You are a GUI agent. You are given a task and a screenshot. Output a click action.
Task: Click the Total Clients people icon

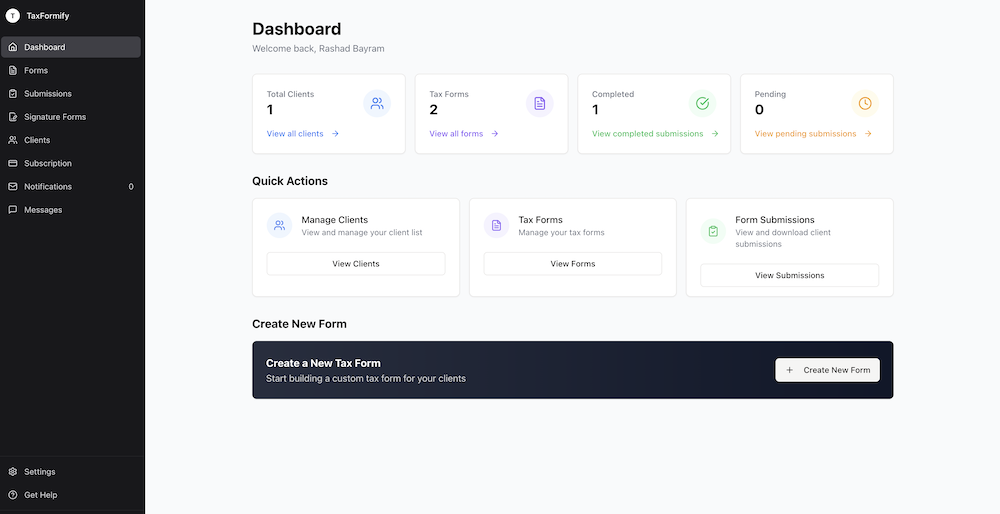[377, 103]
